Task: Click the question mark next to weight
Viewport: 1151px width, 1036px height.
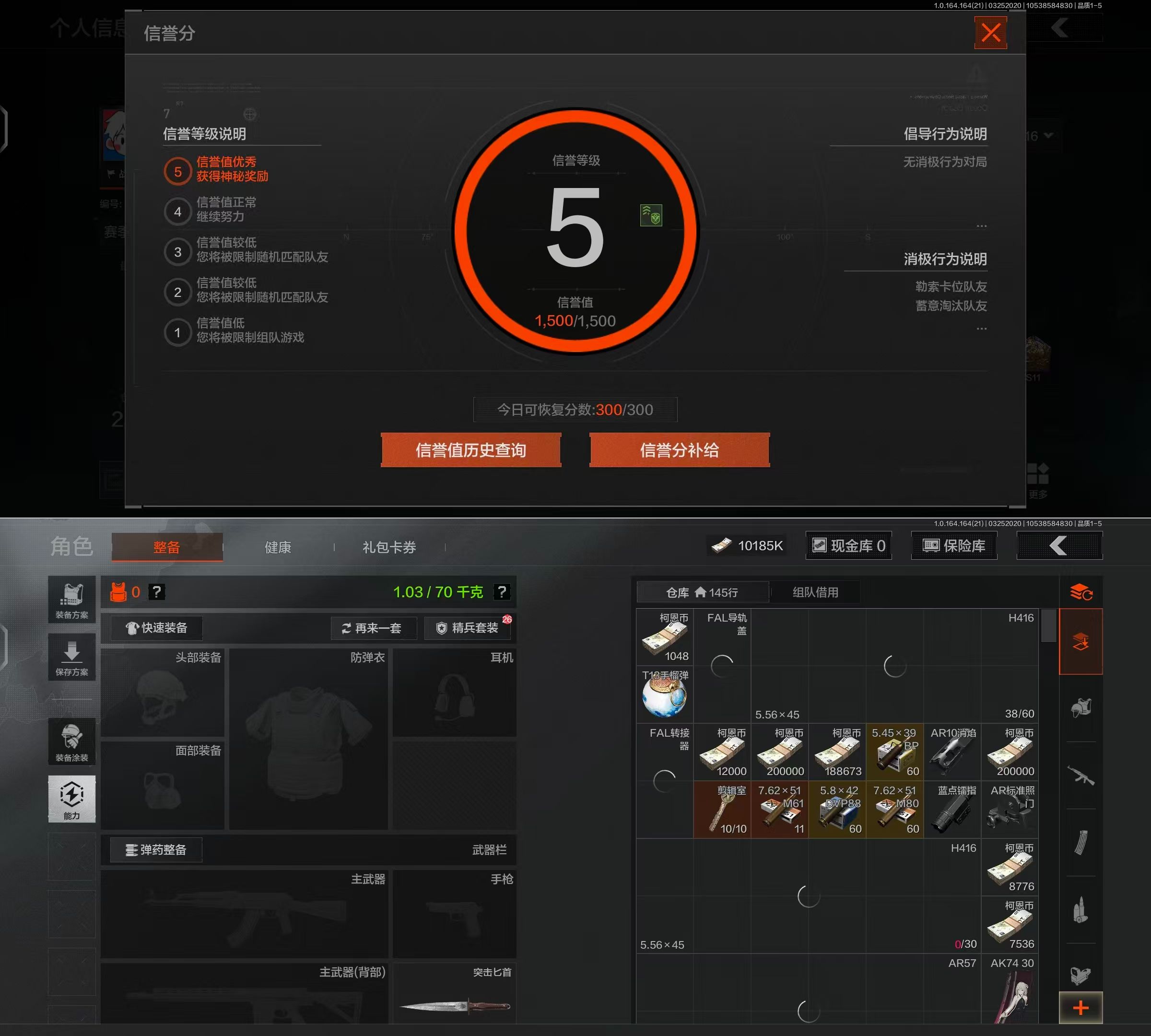Action: (x=501, y=592)
